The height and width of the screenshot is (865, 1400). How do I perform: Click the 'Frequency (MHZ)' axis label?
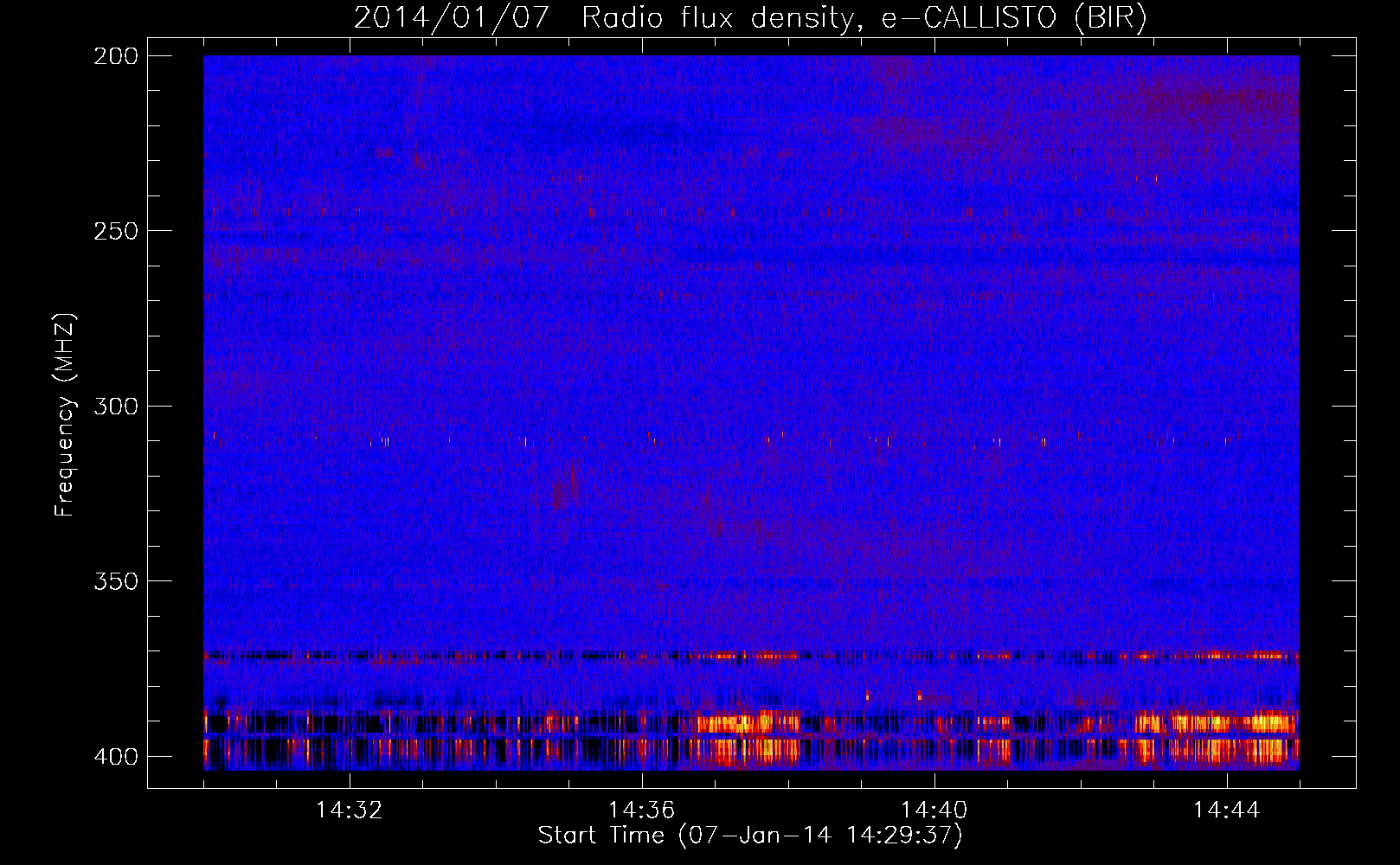click(65, 414)
